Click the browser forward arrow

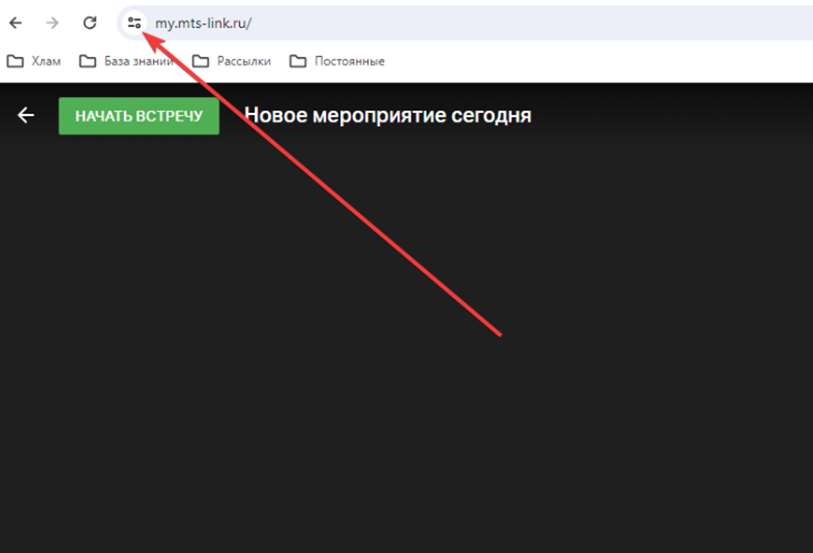click(x=53, y=22)
